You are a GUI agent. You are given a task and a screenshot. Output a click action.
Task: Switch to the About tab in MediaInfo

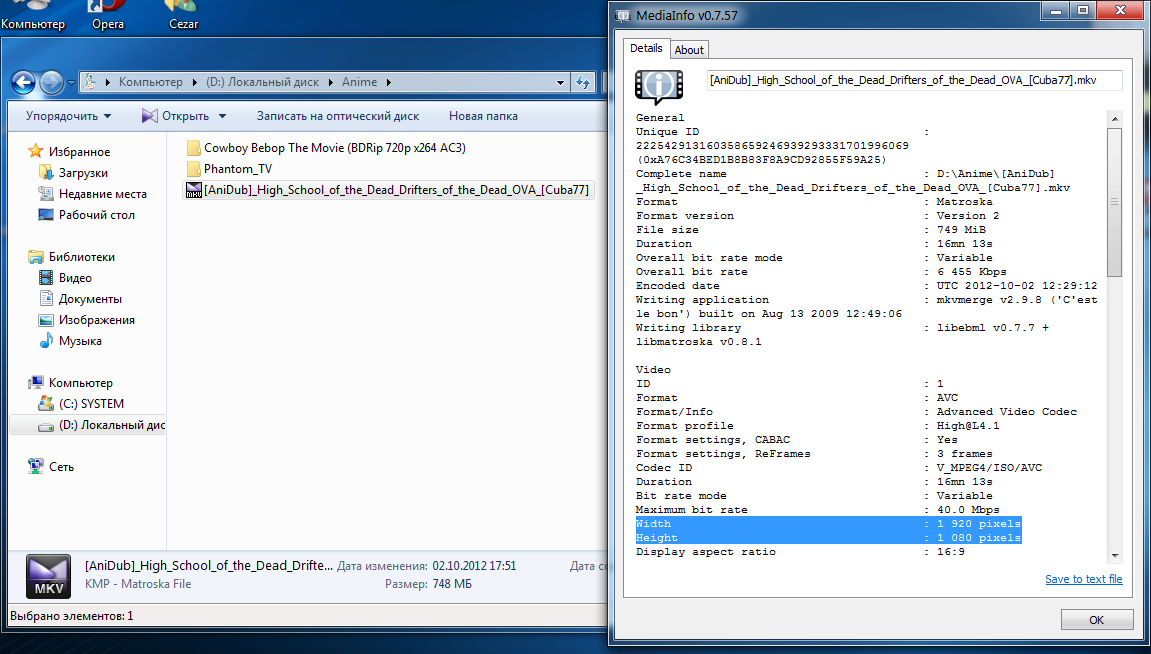tap(689, 50)
